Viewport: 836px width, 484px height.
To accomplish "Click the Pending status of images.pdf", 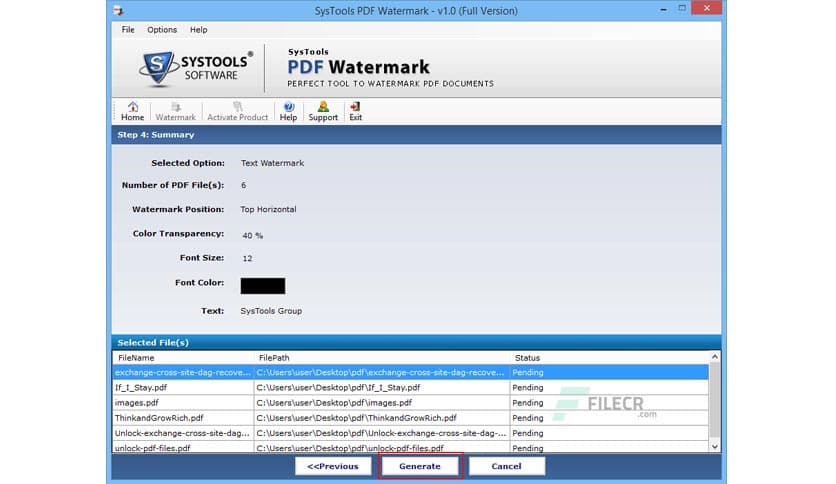I will click(528, 402).
